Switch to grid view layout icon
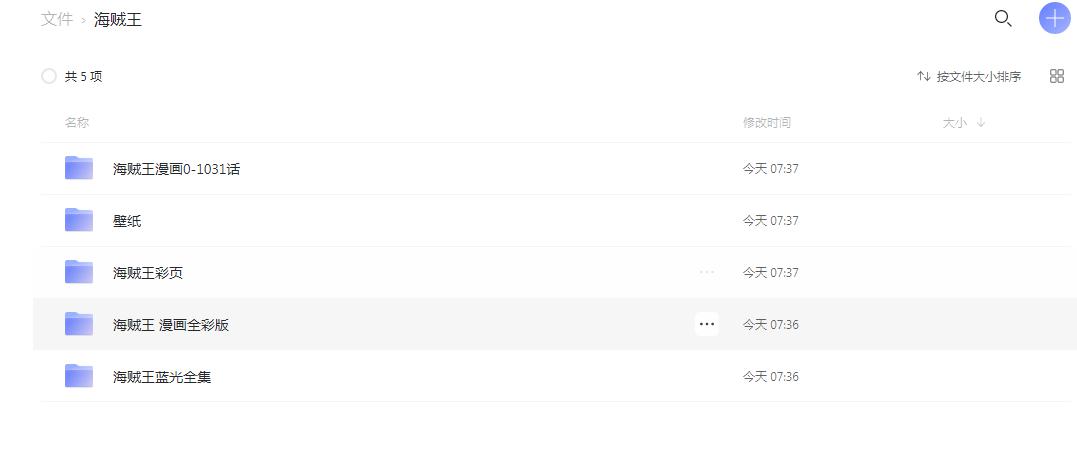This screenshot has width=1077, height=465. [x=1057, y=76]
